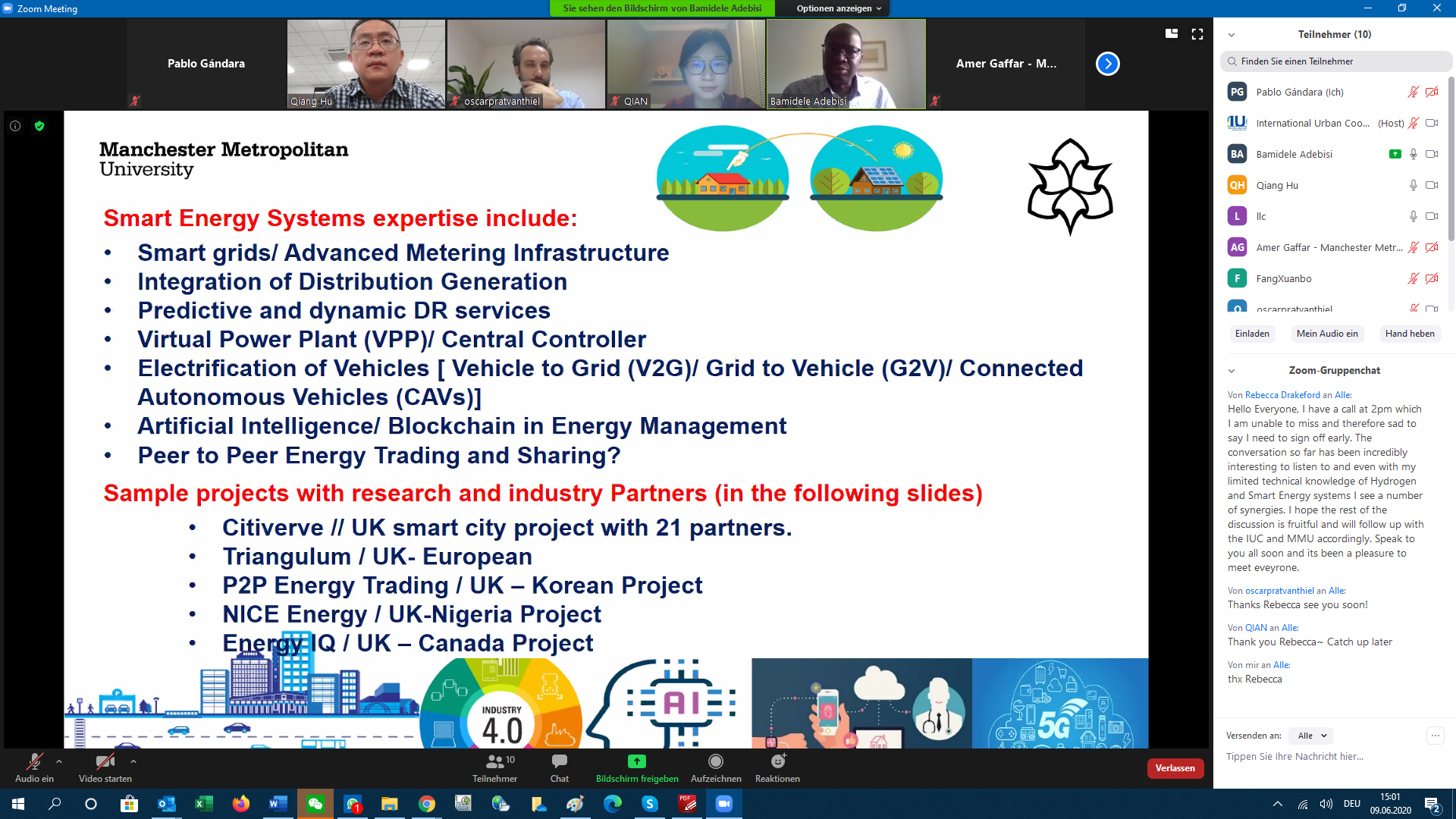Start recording with the Aufzeichnen icon
The height and width of the screenshot is (819, 1456).
(715, 761)
